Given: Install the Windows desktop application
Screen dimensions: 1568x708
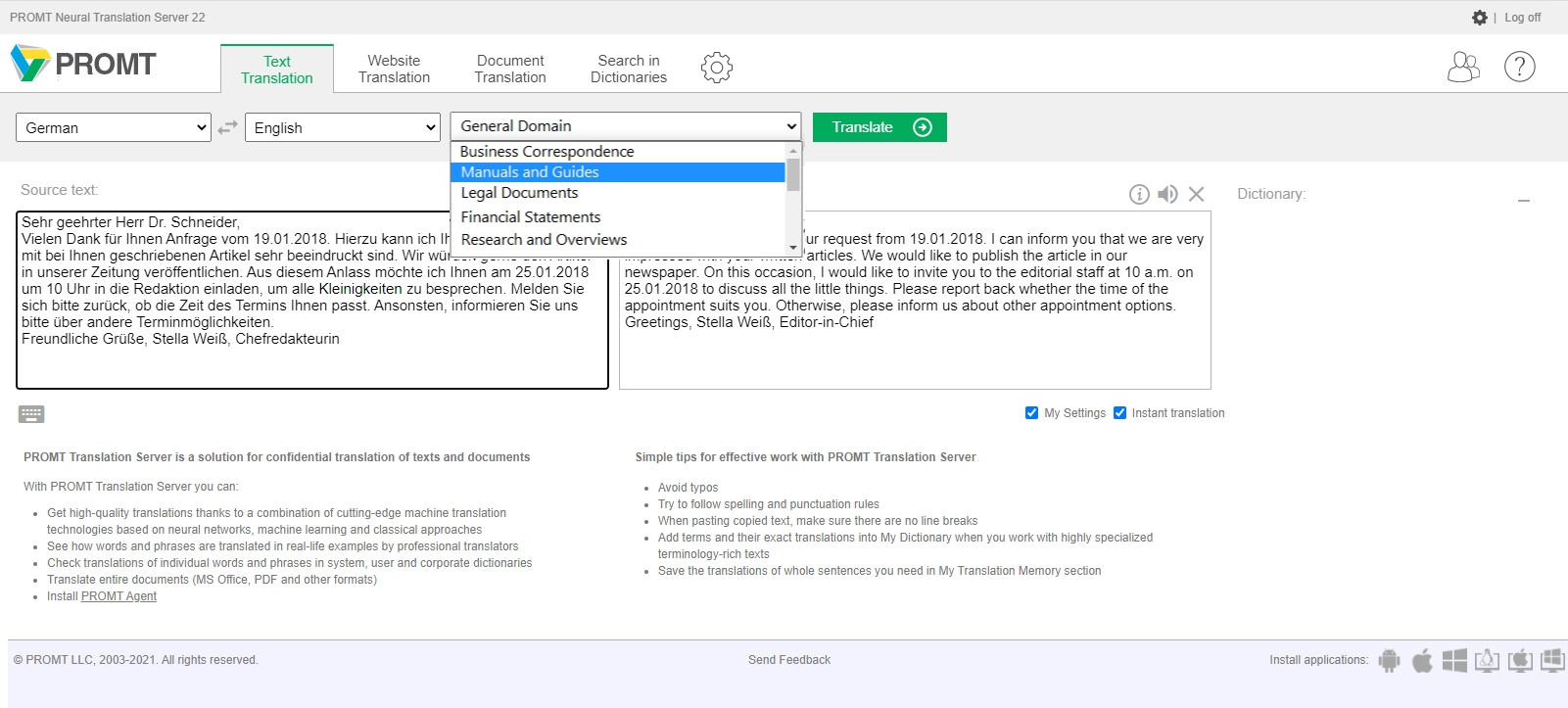Looking at the screenshot, I should 1552,661.
